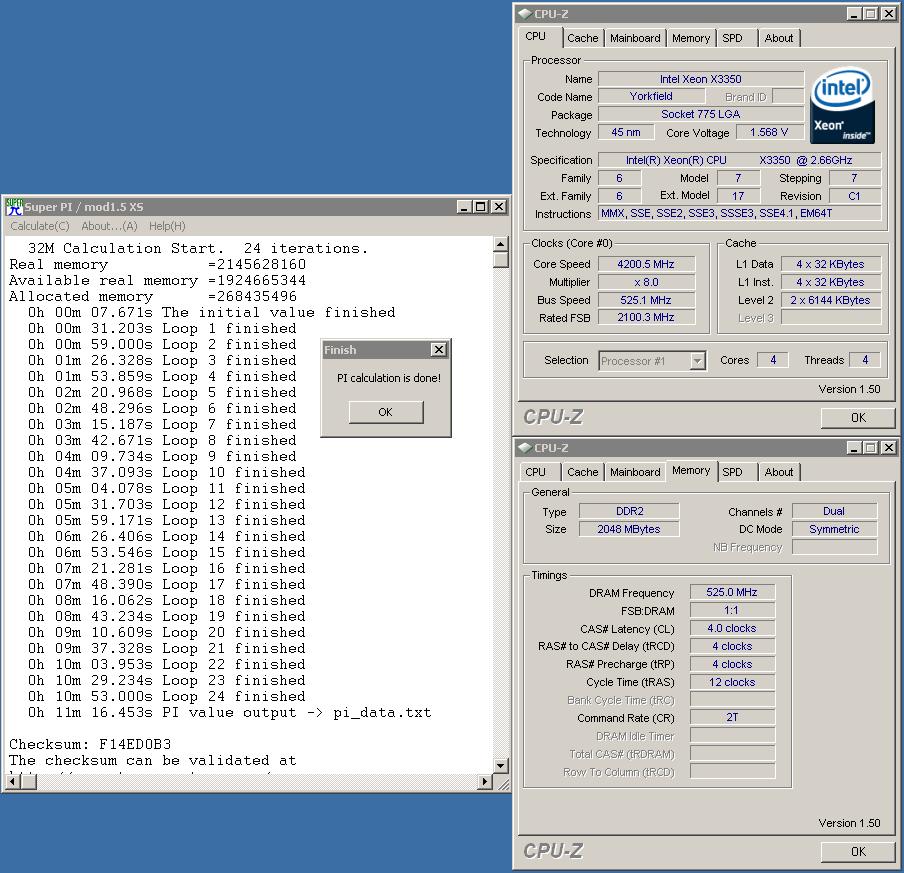Click the DDR2 memory type value
The height and width of the screenshot is (873, 904).
click(629, 511)
